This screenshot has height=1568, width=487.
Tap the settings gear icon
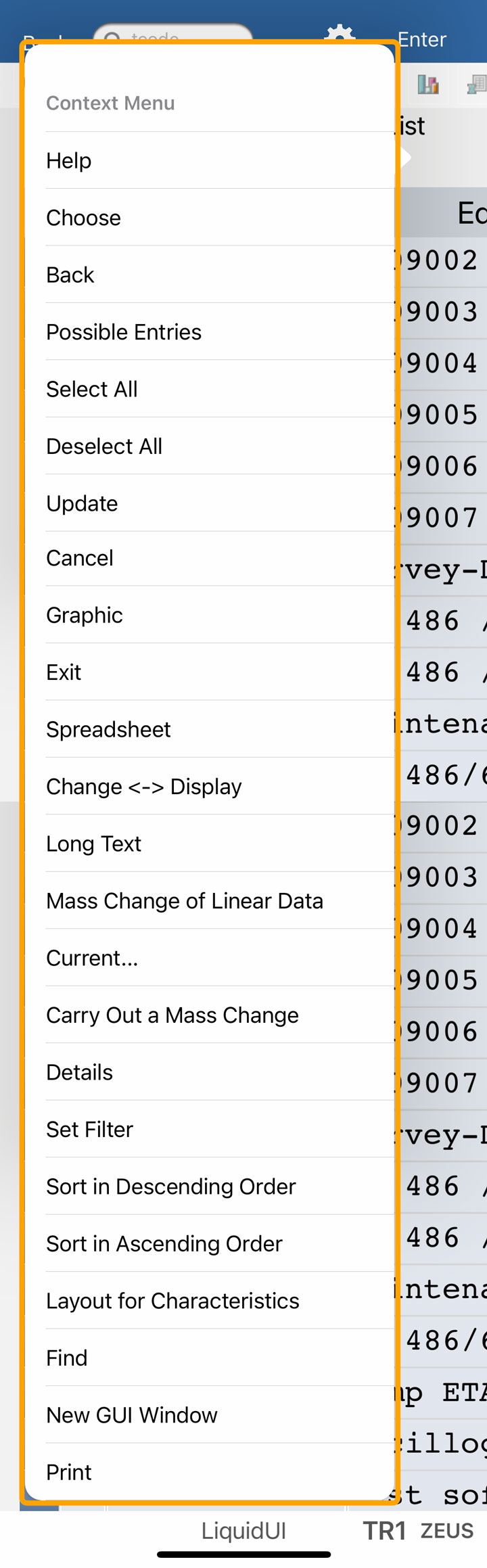pos(340,32)
